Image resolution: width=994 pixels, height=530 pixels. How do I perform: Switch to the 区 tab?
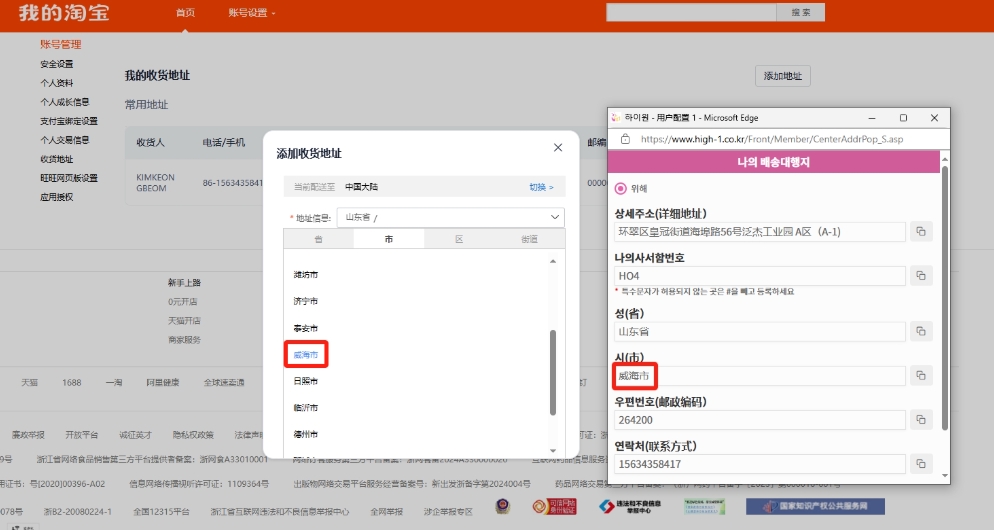coord(459,239)
